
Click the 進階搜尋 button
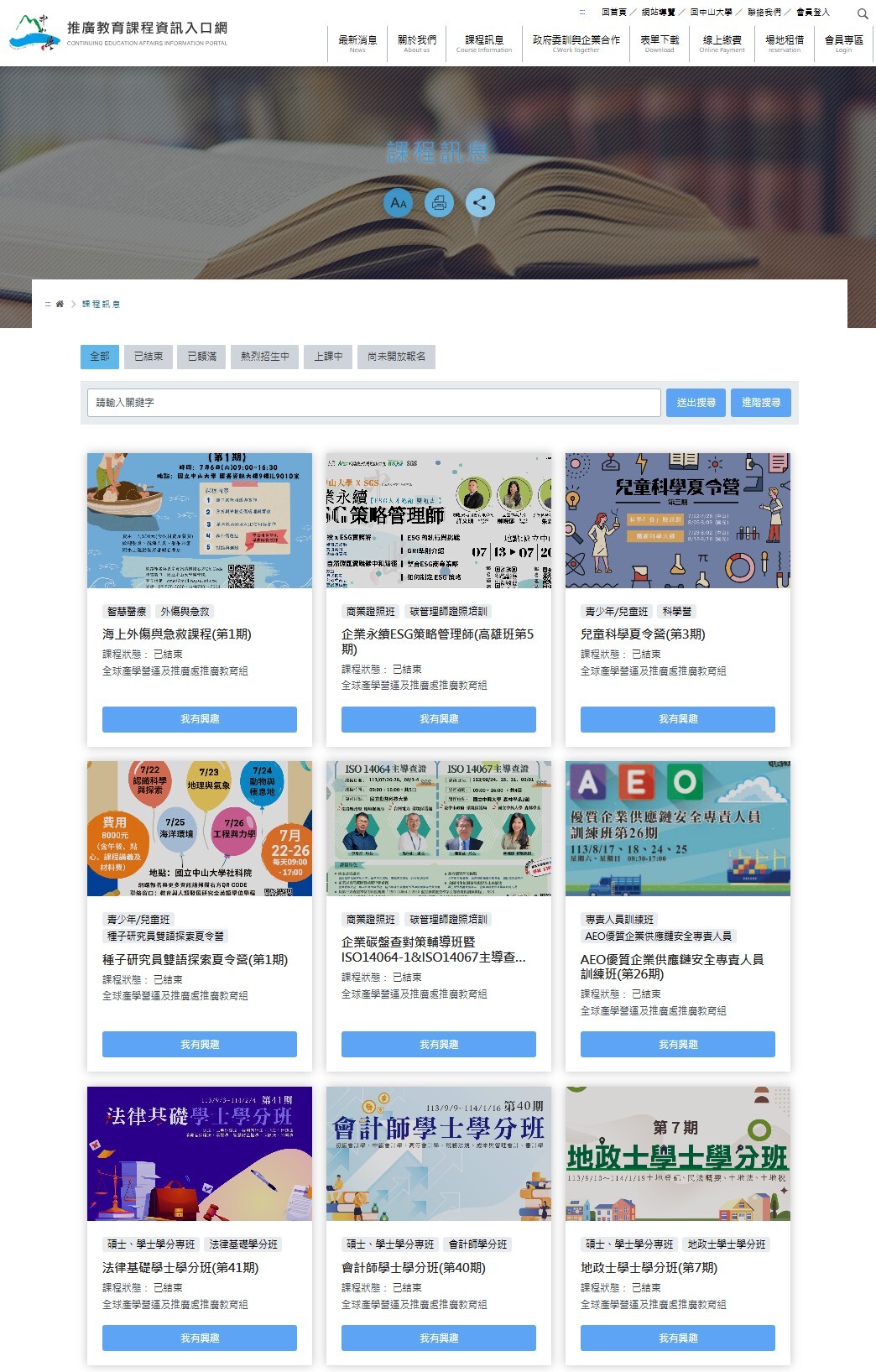(x=761, y=403)
